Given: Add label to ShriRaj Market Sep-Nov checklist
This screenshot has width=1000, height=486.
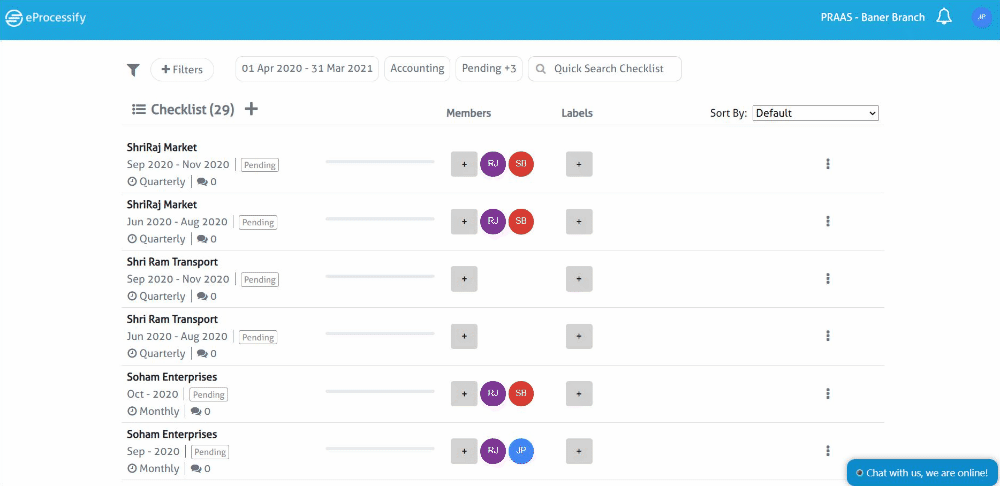Looking at the screenshot, I should [579, 164].
